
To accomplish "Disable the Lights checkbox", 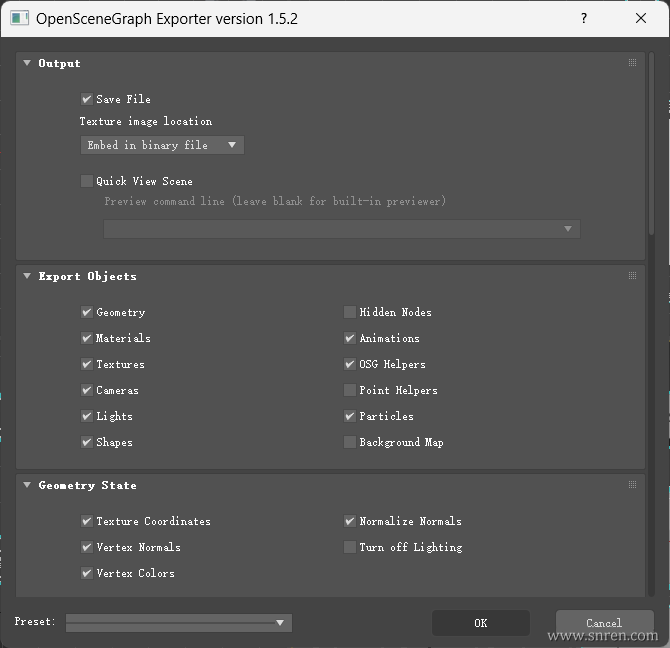I will (87, 416).
